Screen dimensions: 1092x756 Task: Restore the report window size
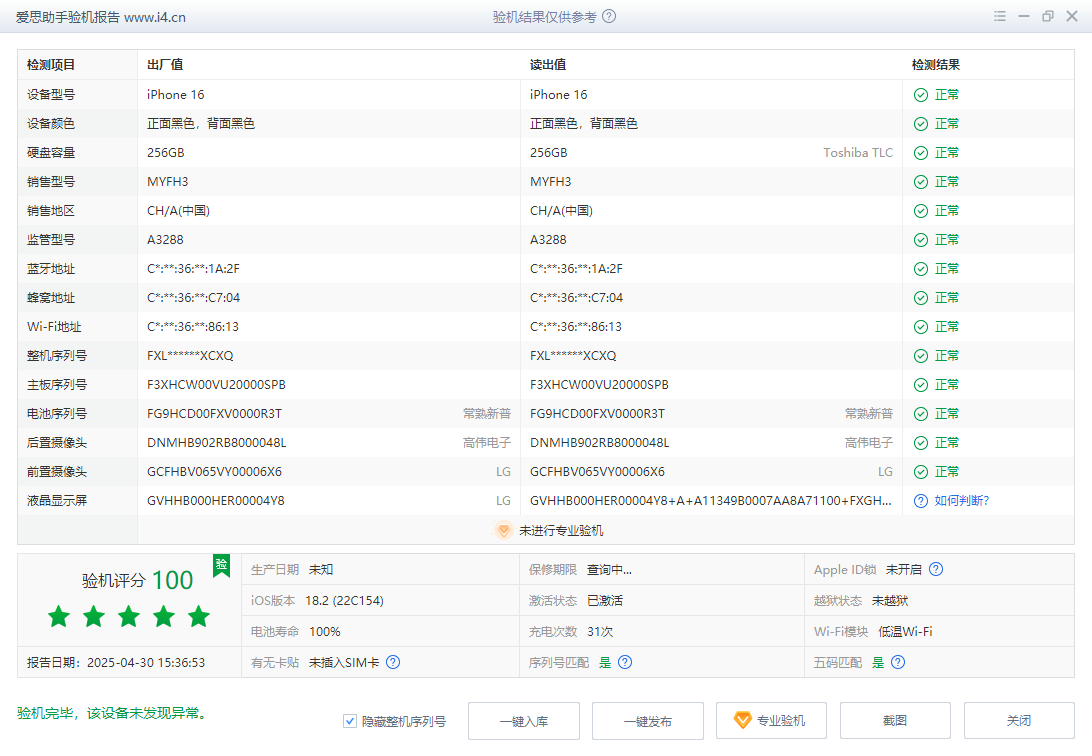point(1047,16)
